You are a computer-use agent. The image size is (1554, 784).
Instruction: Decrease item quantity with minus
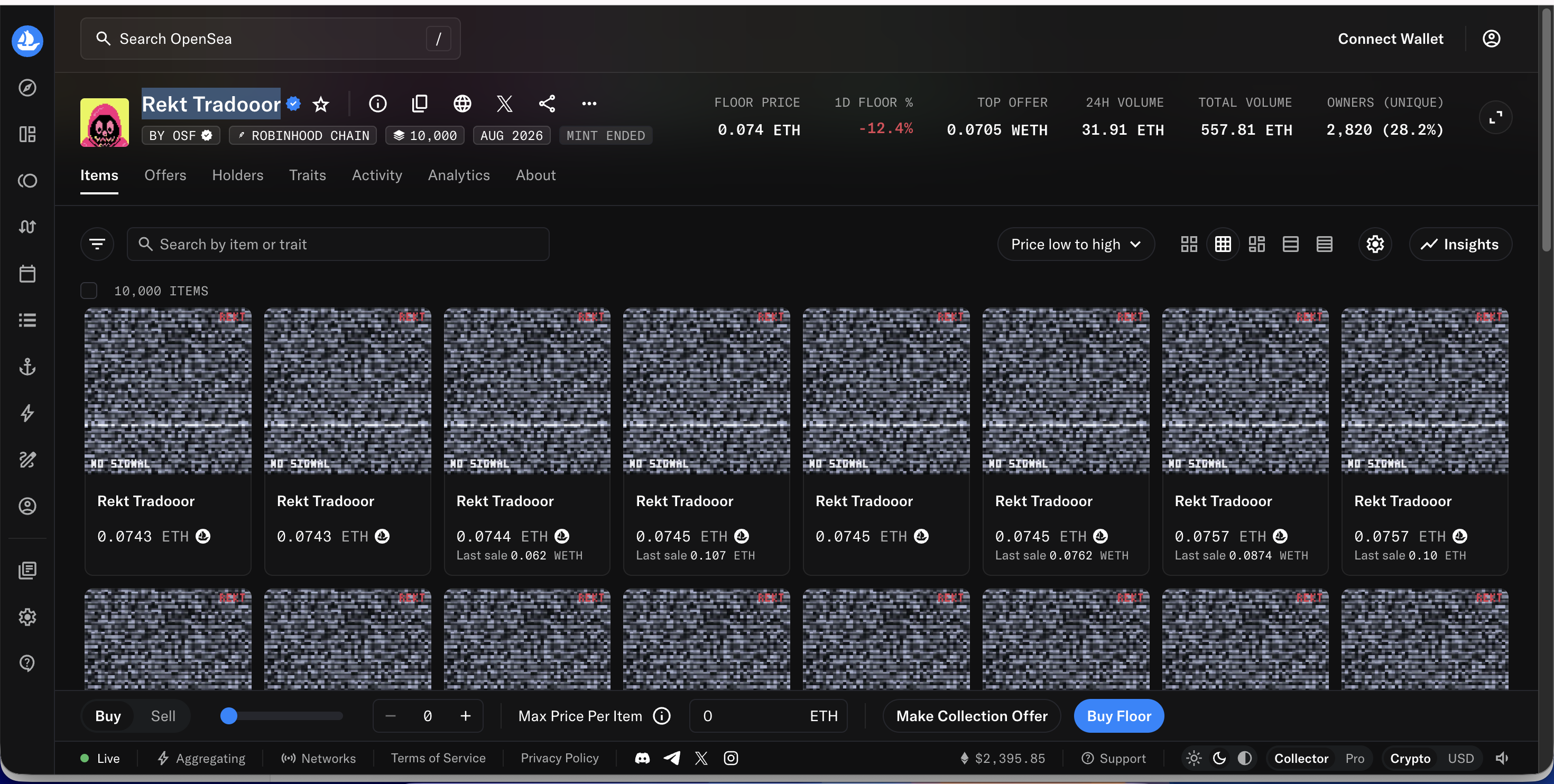[390, 716]
